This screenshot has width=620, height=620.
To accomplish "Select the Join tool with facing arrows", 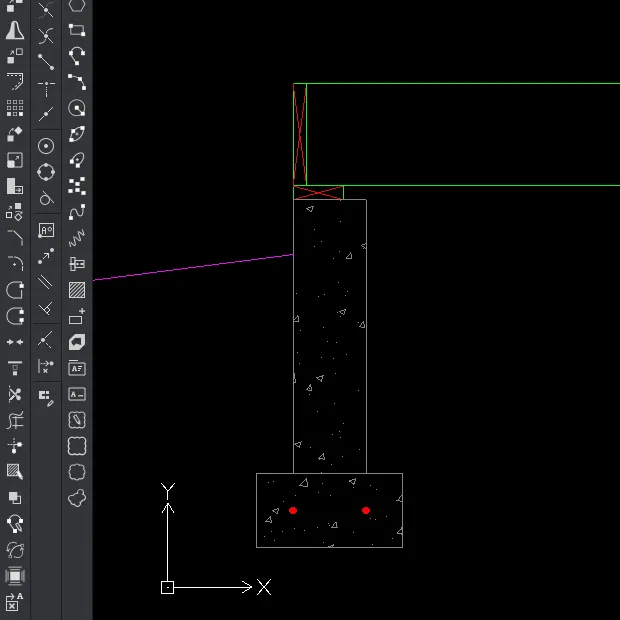I will click(15, 342).
